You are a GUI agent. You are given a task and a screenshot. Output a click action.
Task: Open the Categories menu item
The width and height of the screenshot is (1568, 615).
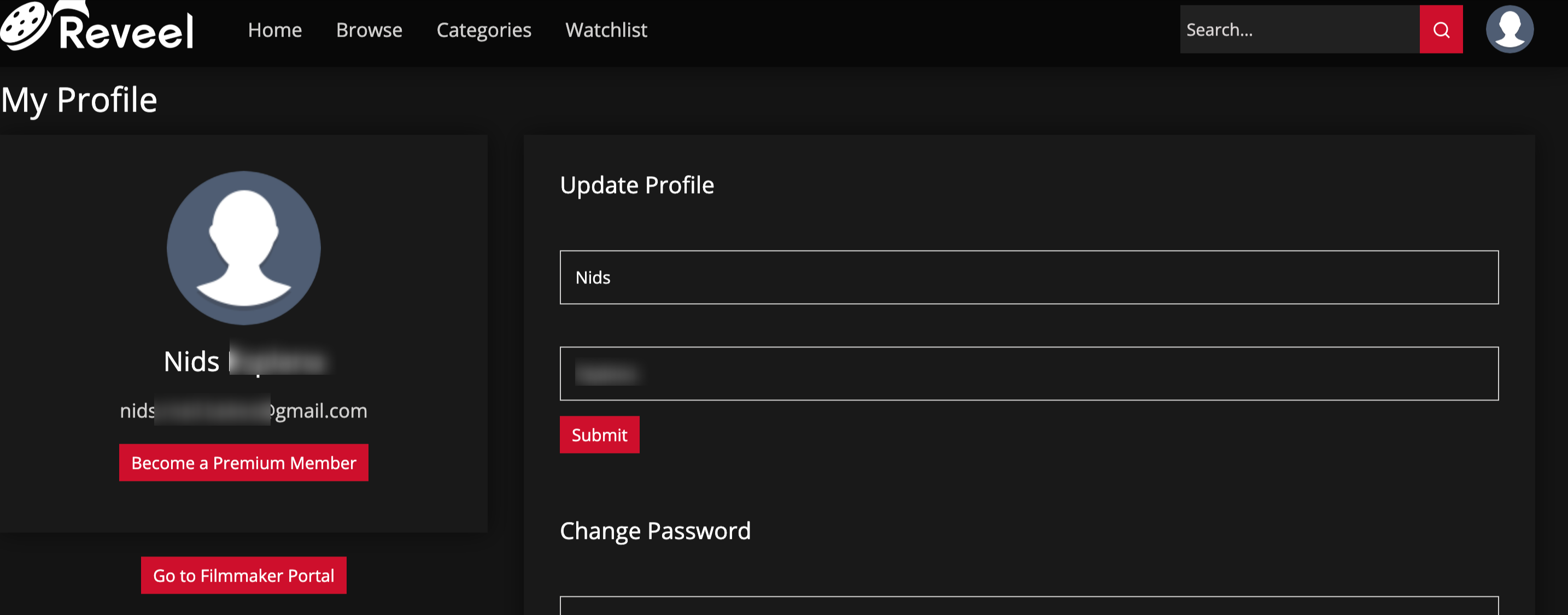(483, 30)
